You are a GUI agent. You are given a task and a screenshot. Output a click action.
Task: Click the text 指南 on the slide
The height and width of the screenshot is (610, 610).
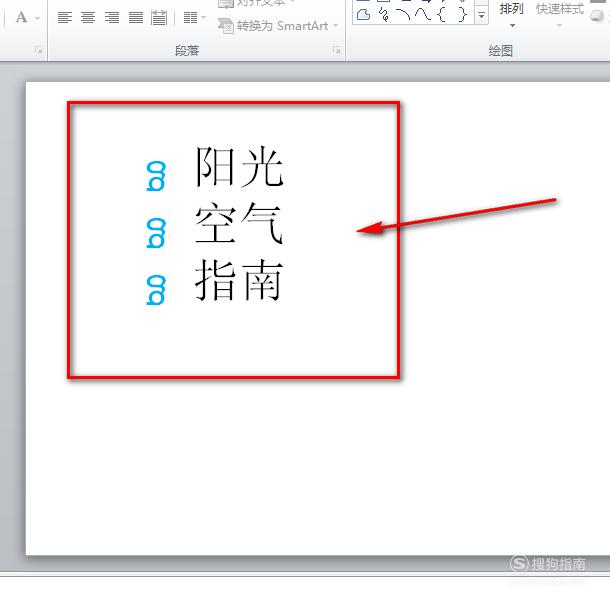click(239, 280)
